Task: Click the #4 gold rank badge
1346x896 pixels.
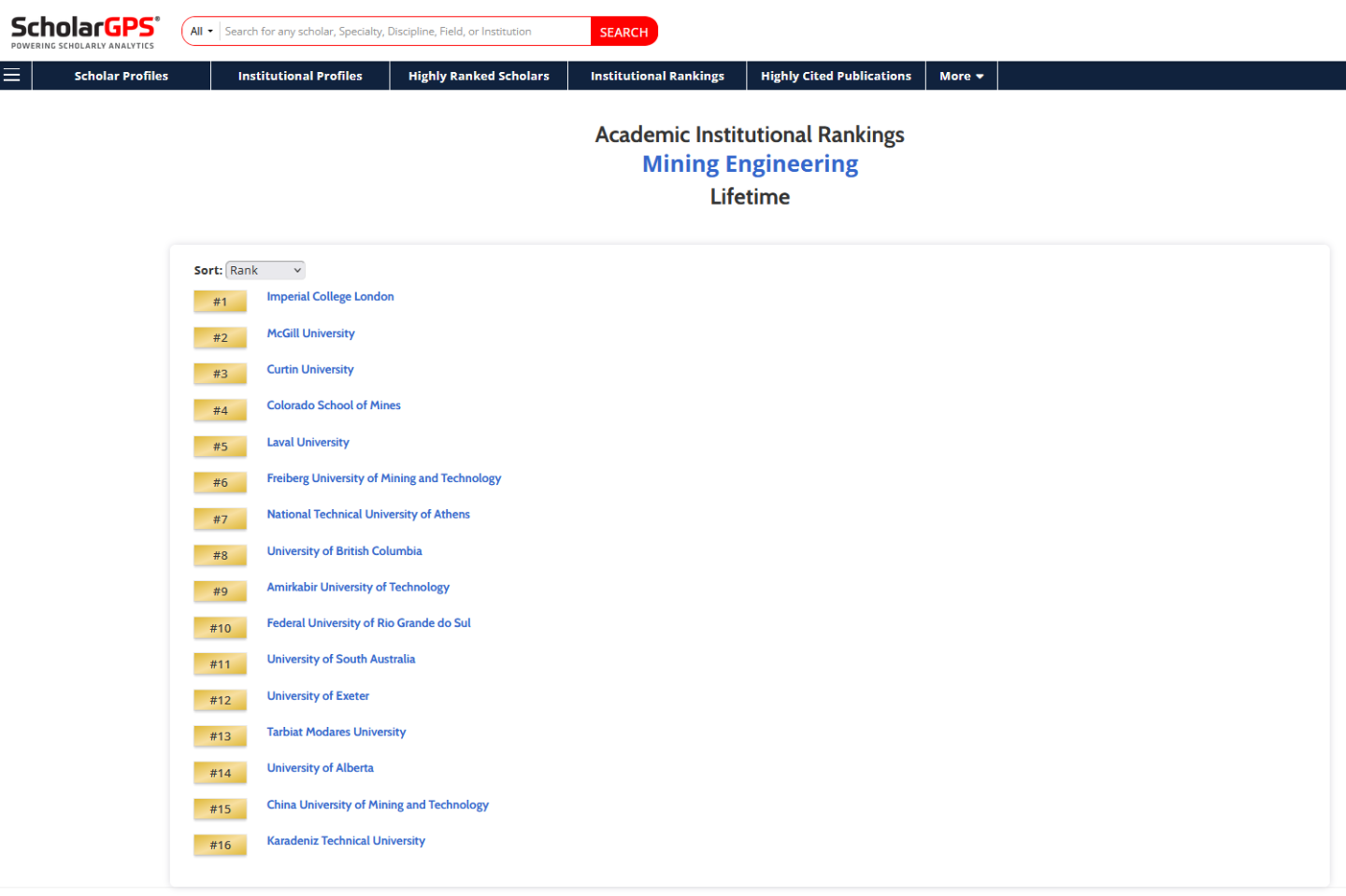Action: (x=220, y=410)
